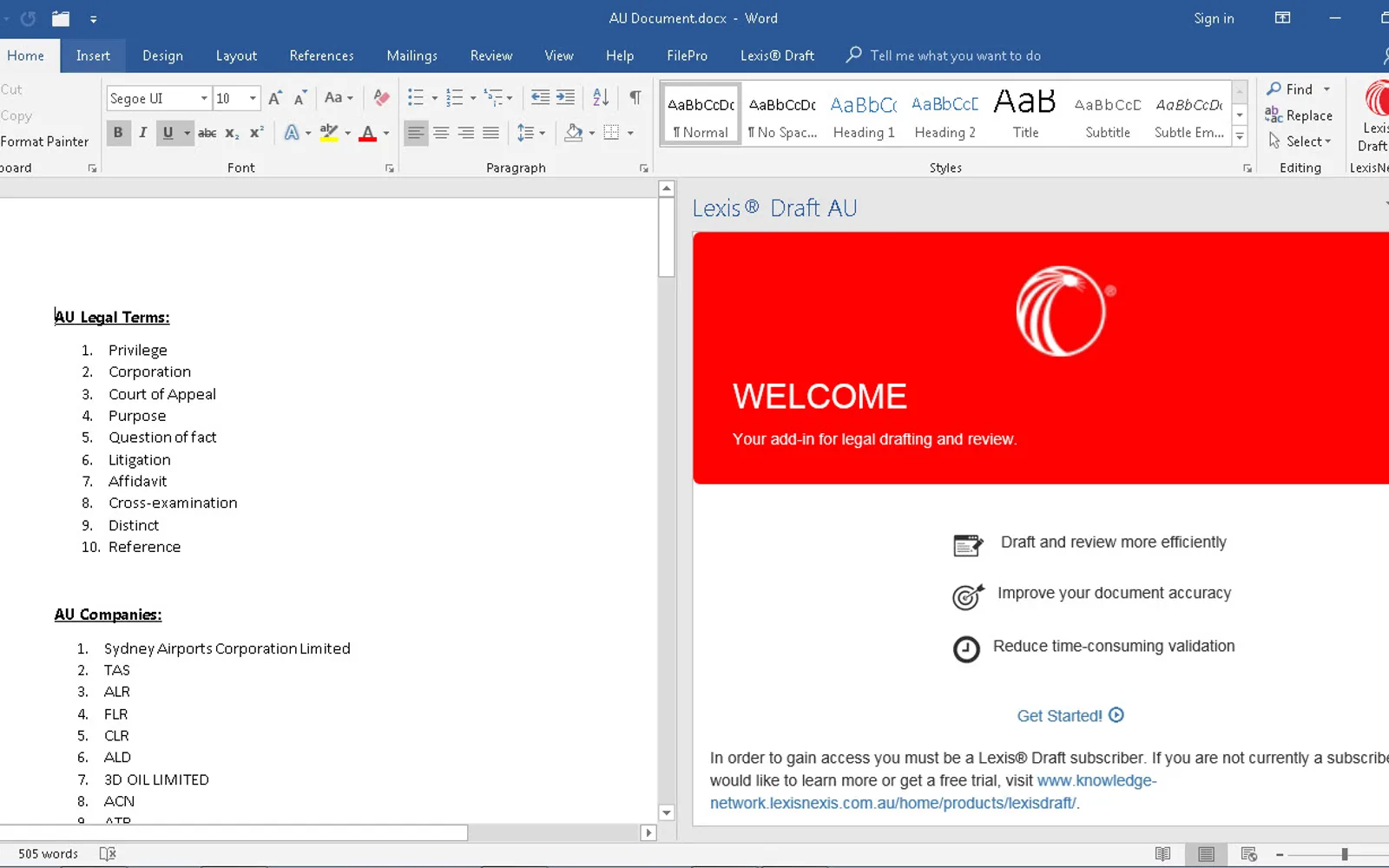Apply numbered list formatting

(454, 98)
